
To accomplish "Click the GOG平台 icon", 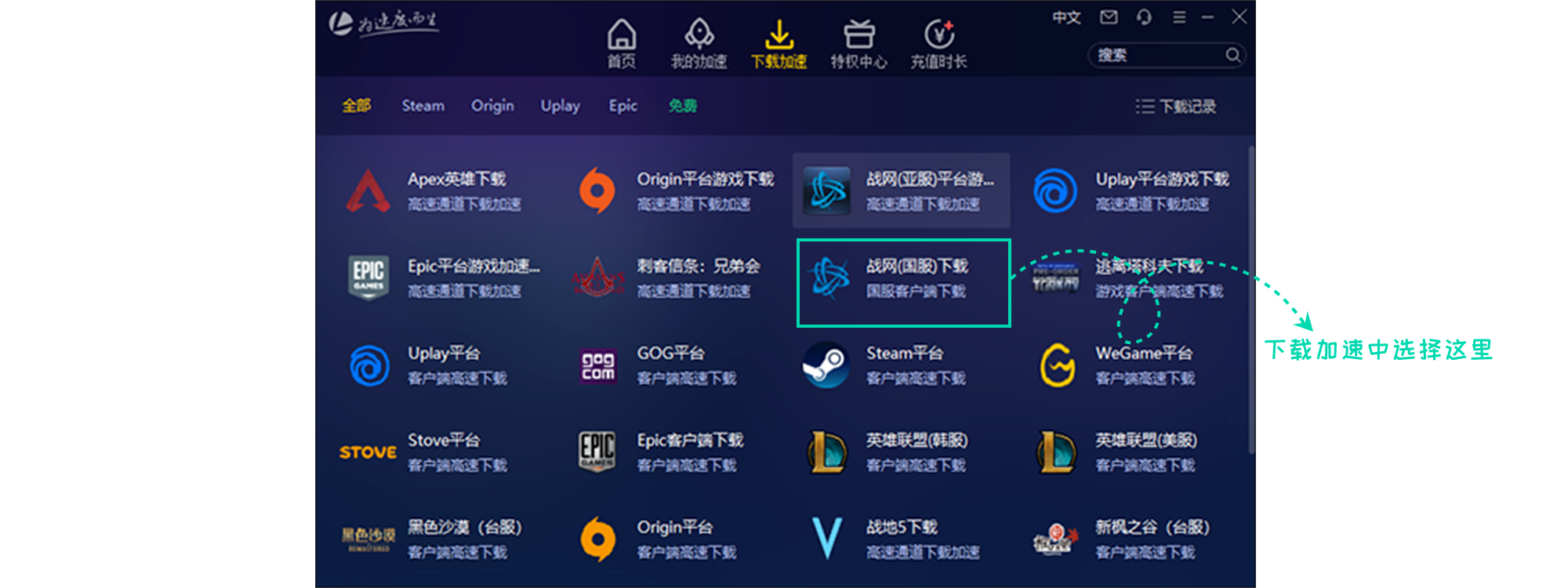I will [x=597, y=365].
